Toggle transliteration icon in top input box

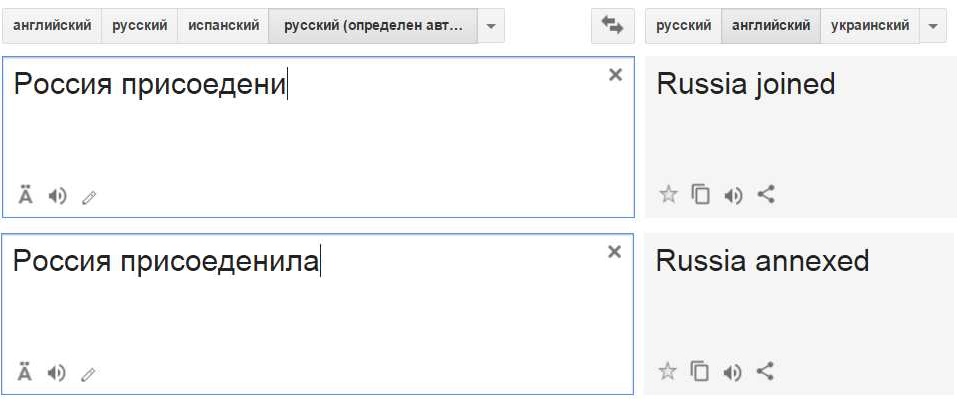(26, 195)
